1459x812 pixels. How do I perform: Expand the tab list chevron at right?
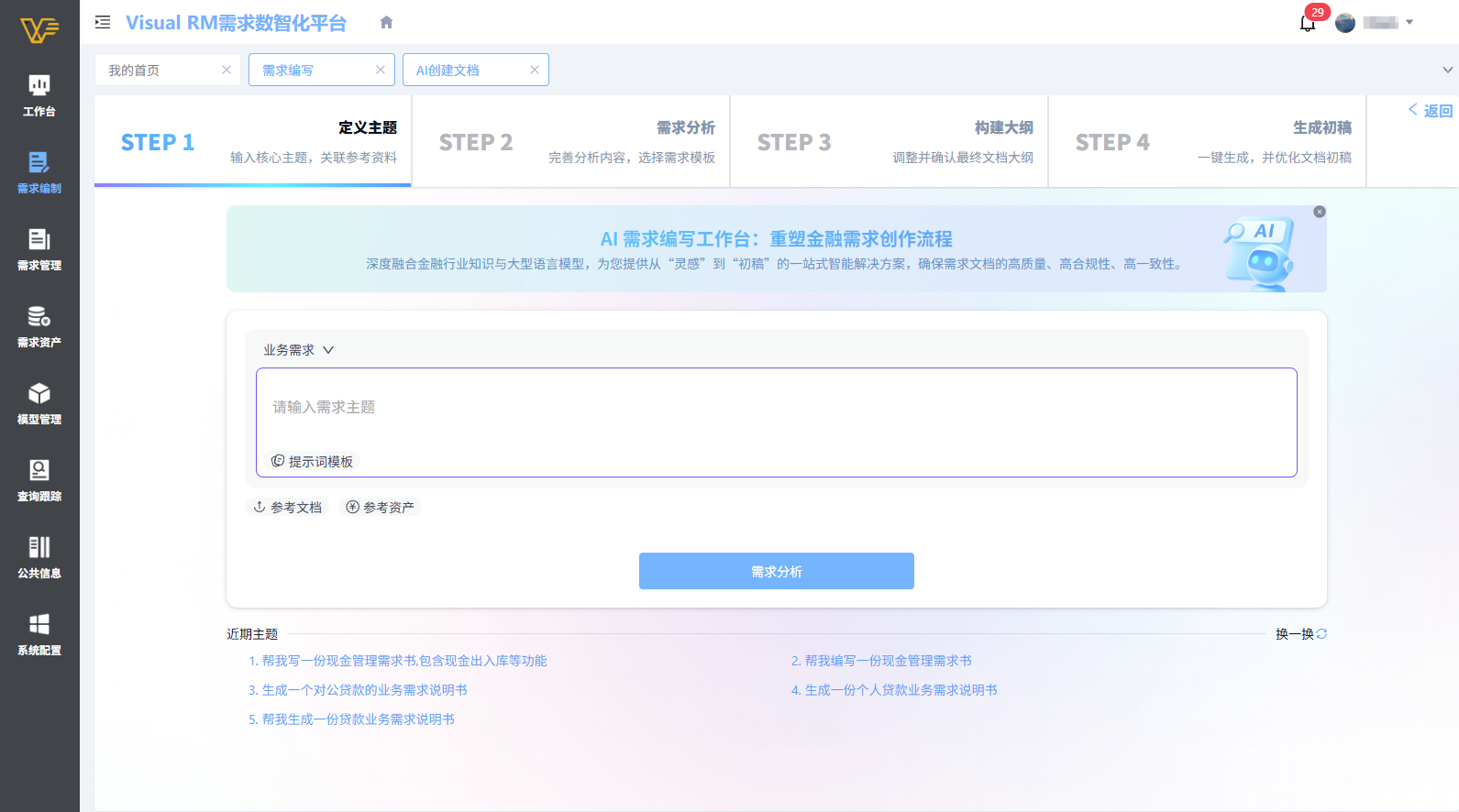tap(1448, 70)
